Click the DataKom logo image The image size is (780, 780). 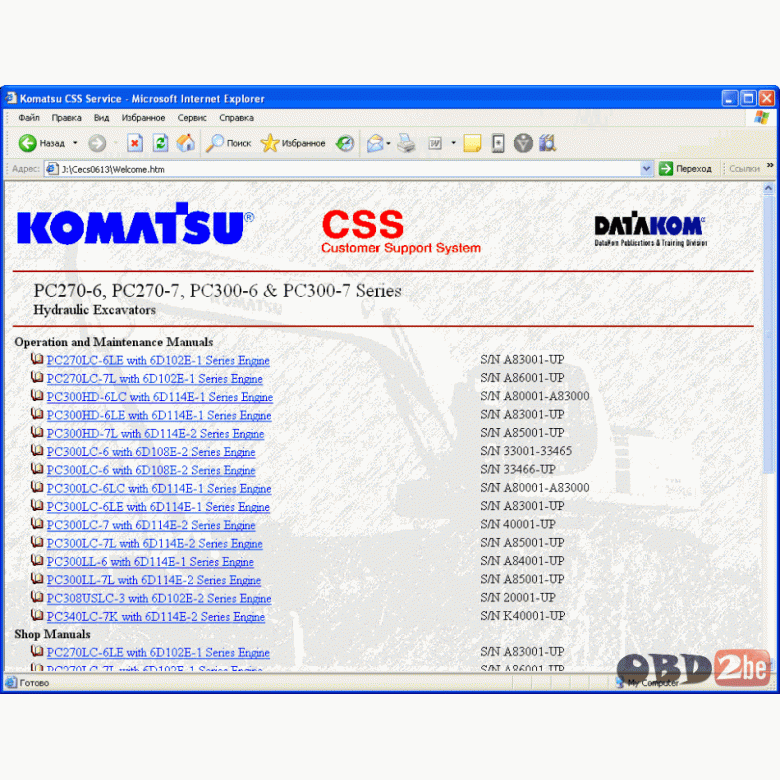coord(651,229)
